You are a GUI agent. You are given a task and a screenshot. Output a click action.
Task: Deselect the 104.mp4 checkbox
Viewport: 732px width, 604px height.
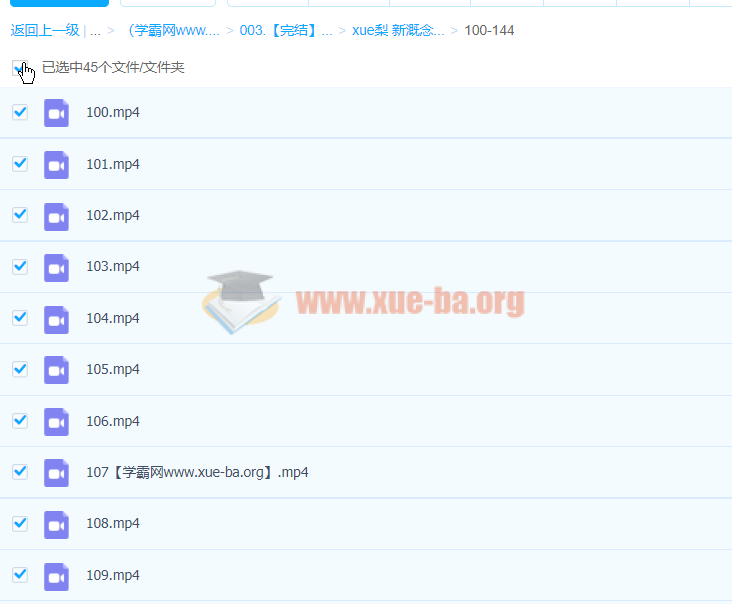pos(20,317)
